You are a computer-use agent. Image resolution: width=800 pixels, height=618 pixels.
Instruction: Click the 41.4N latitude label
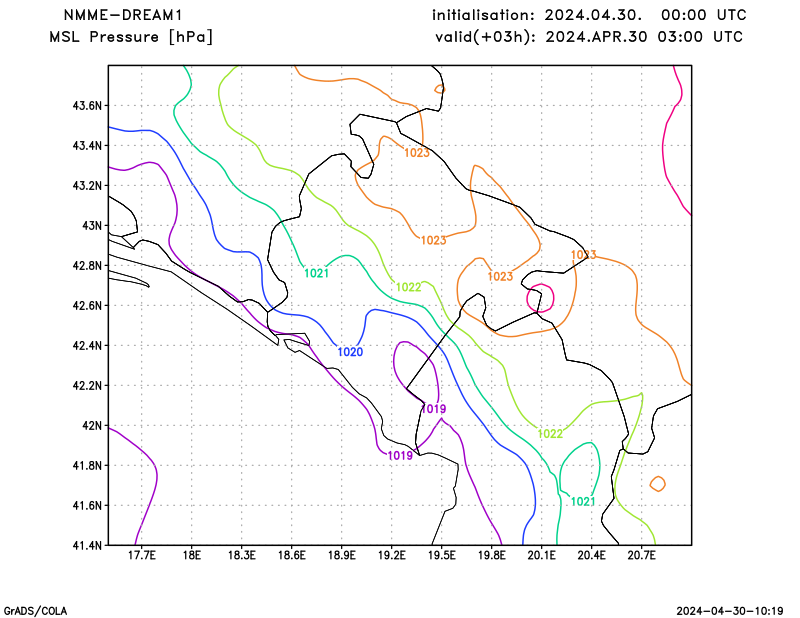point(87,546)
